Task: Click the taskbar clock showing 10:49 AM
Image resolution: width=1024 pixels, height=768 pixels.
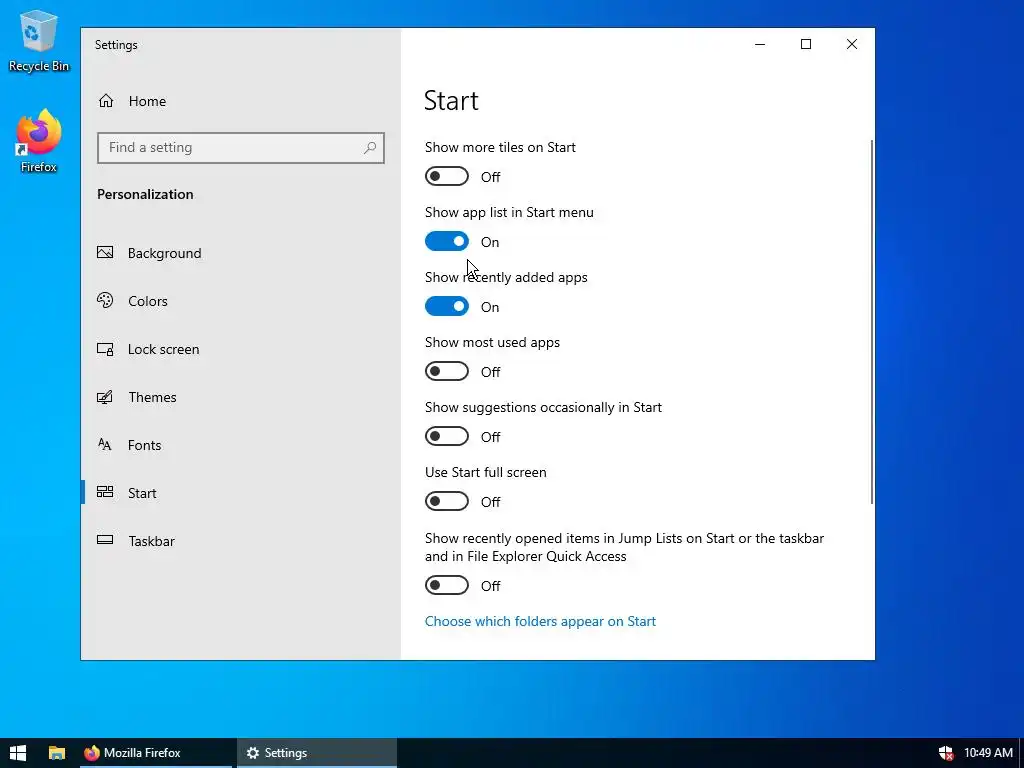Action: click(x=988, y=753)
